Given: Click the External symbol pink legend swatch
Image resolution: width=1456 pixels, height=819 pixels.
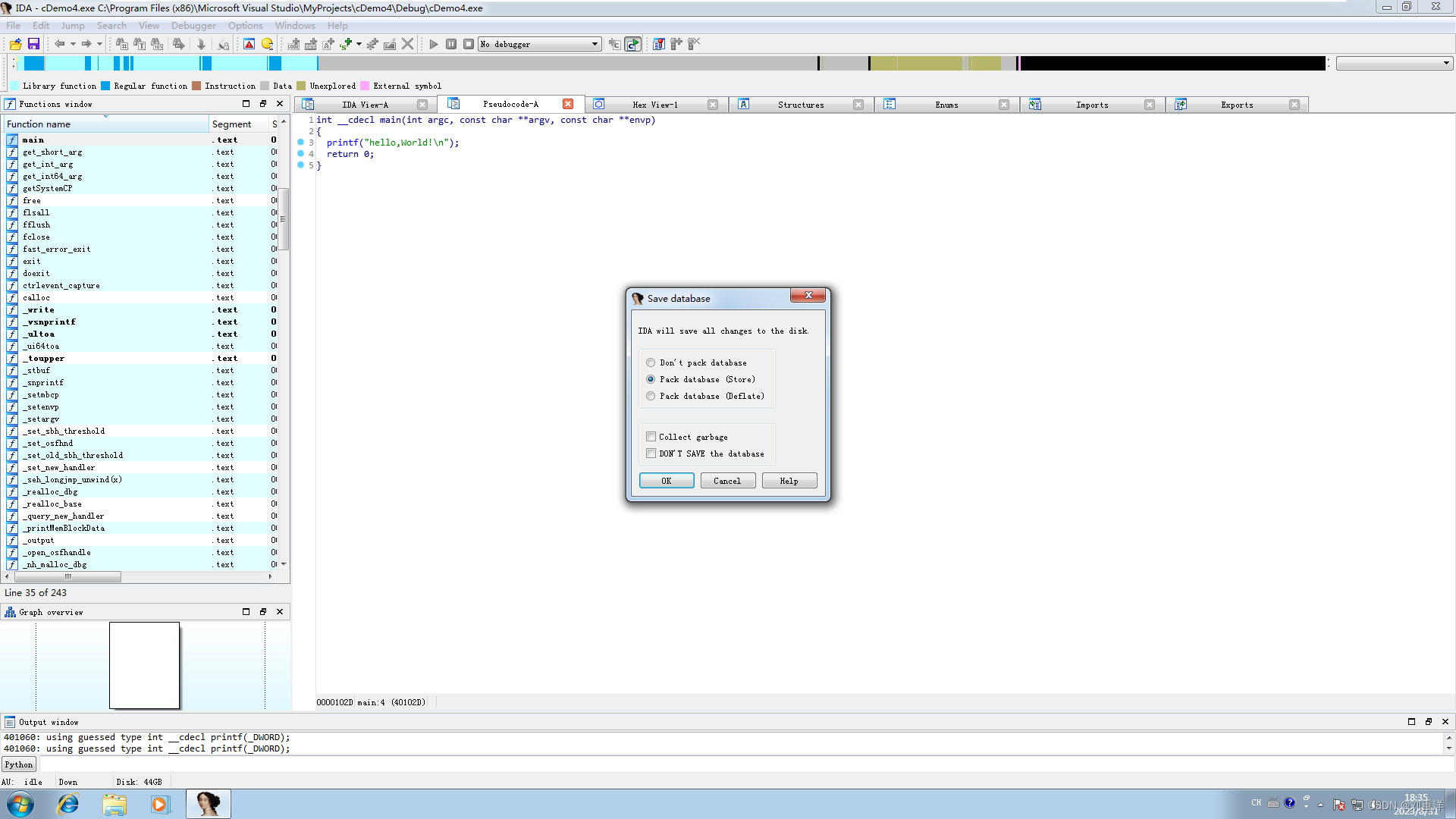Looking at the screenshot, I should [x=365, y=86].
